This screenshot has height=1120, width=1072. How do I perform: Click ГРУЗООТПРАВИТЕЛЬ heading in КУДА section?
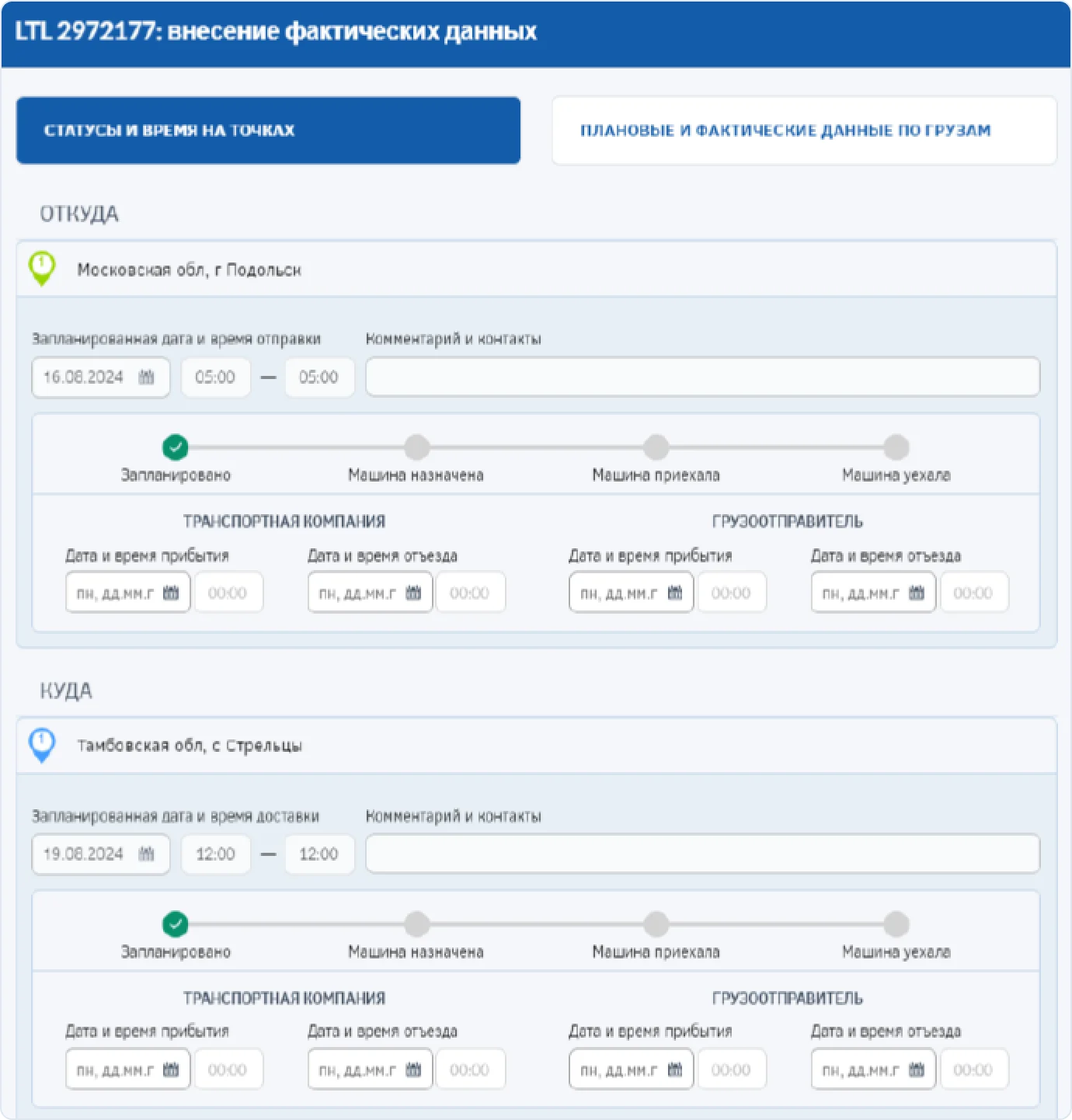click(x=788, y=998)
